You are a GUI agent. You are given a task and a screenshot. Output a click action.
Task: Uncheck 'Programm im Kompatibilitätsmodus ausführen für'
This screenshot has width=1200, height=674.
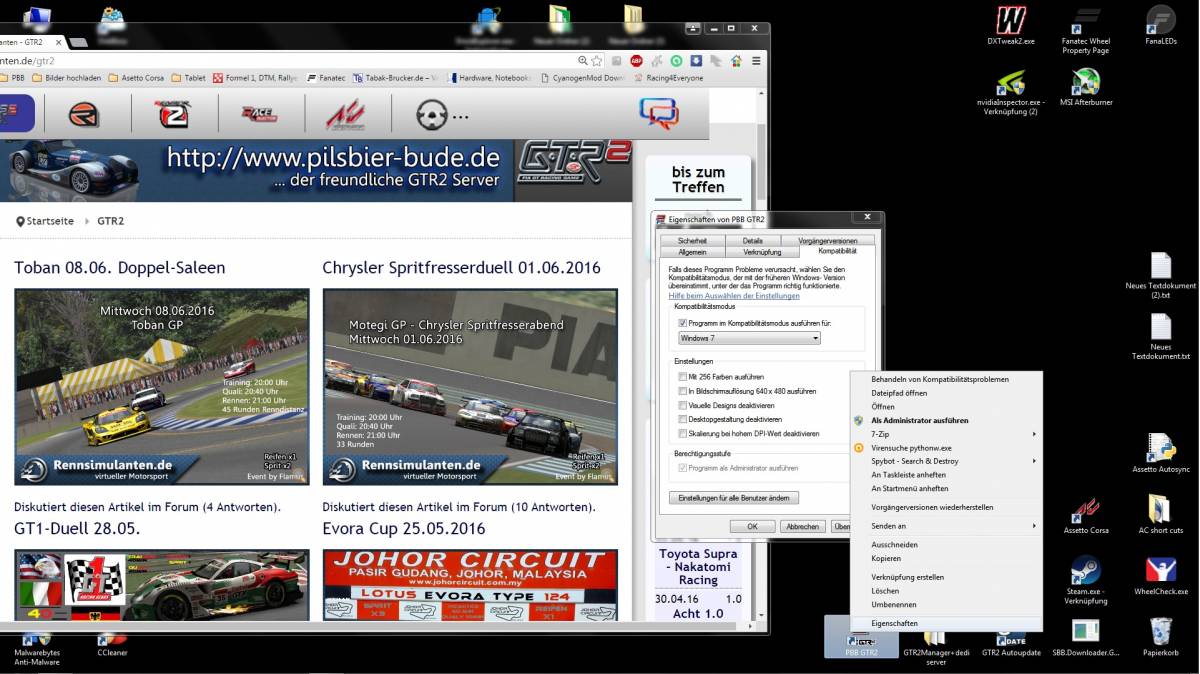(x=683, y=324)
